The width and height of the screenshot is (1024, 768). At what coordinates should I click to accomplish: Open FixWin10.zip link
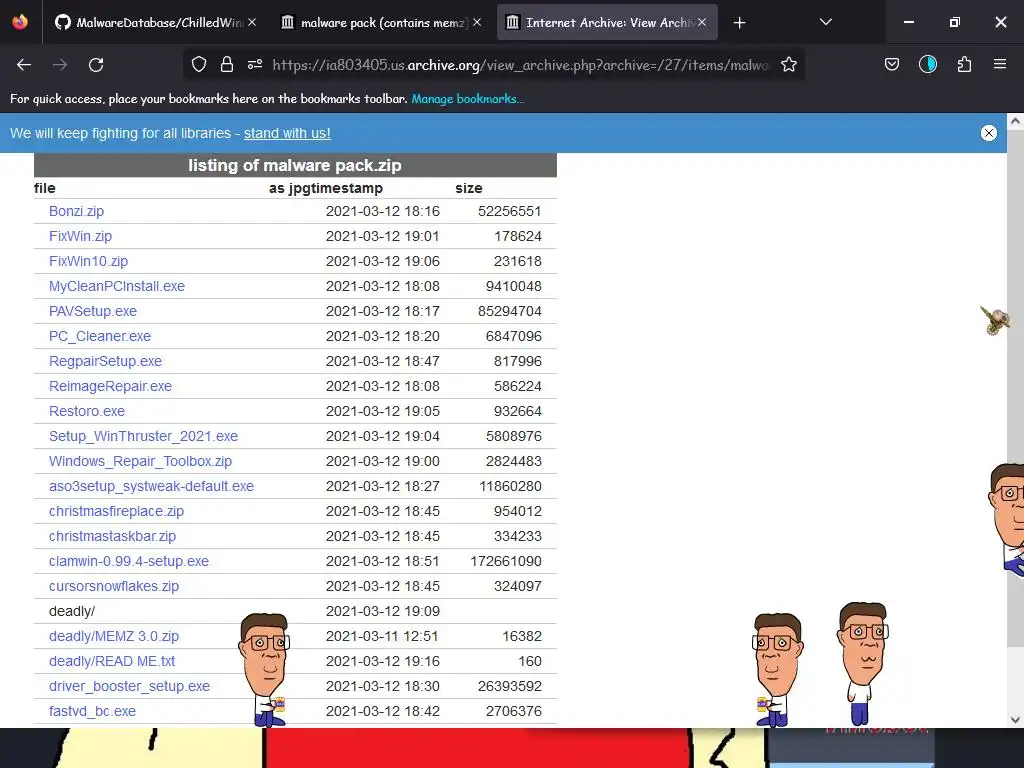click(88, 261)
